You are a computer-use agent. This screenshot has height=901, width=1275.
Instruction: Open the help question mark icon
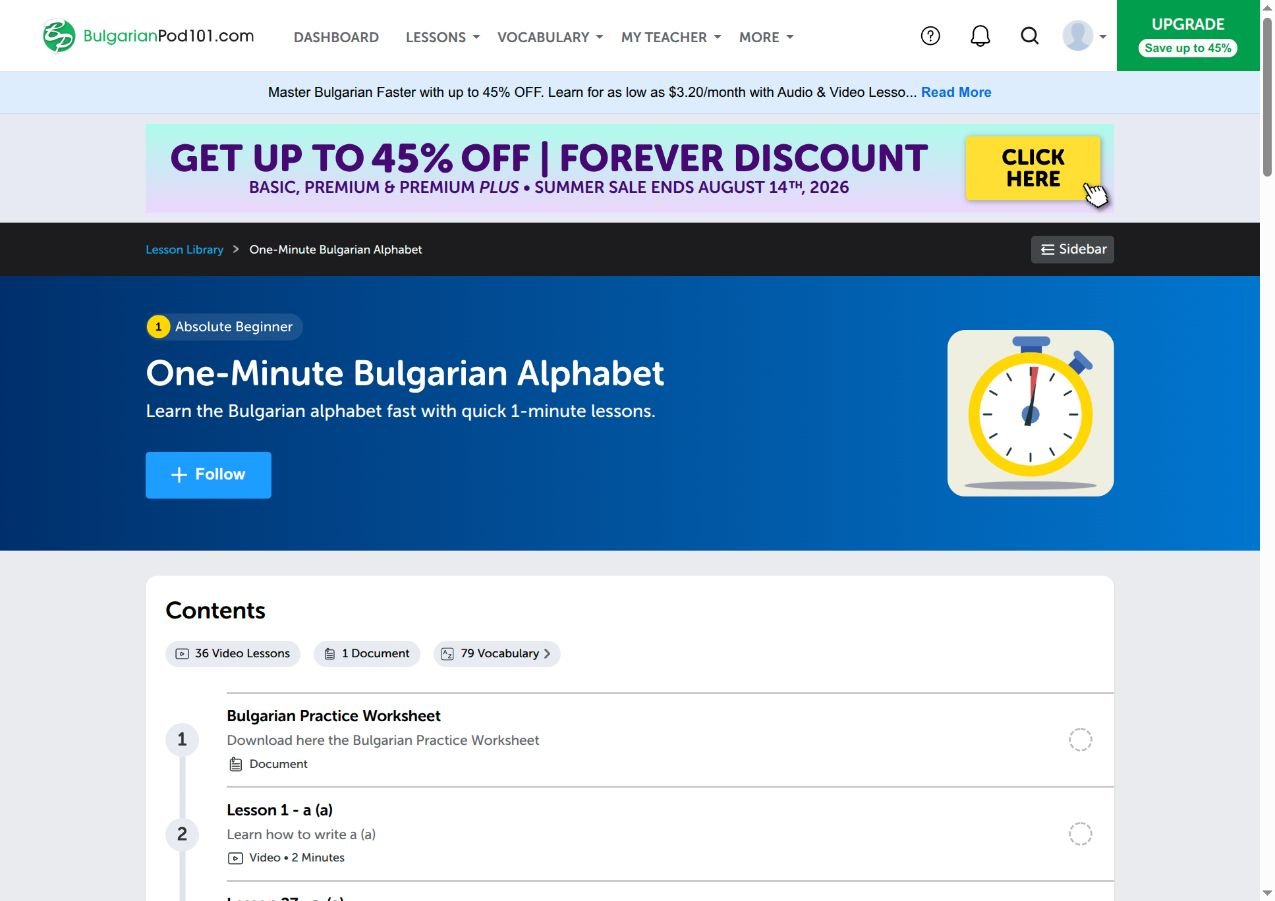(930, 36)
